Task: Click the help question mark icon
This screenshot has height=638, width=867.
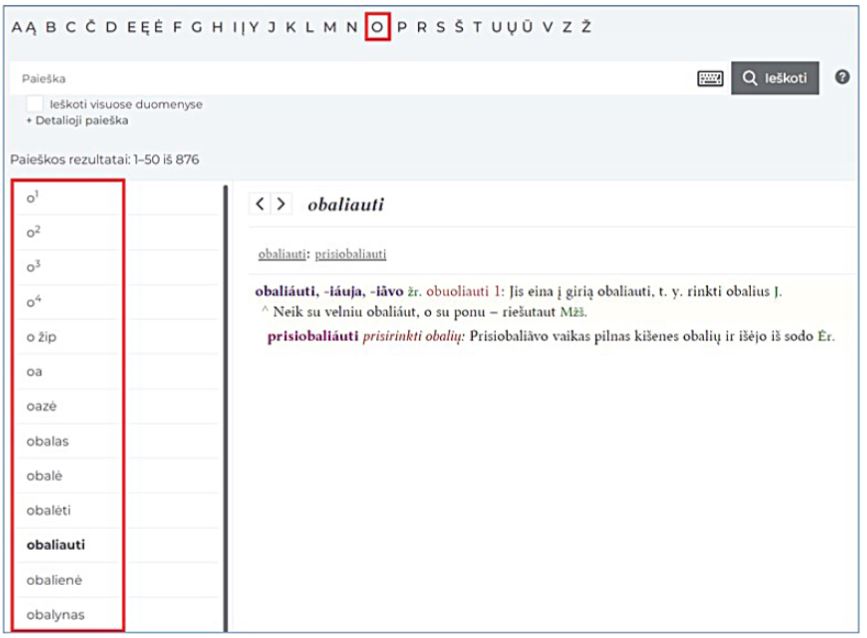Action: (x=842, y=77)
